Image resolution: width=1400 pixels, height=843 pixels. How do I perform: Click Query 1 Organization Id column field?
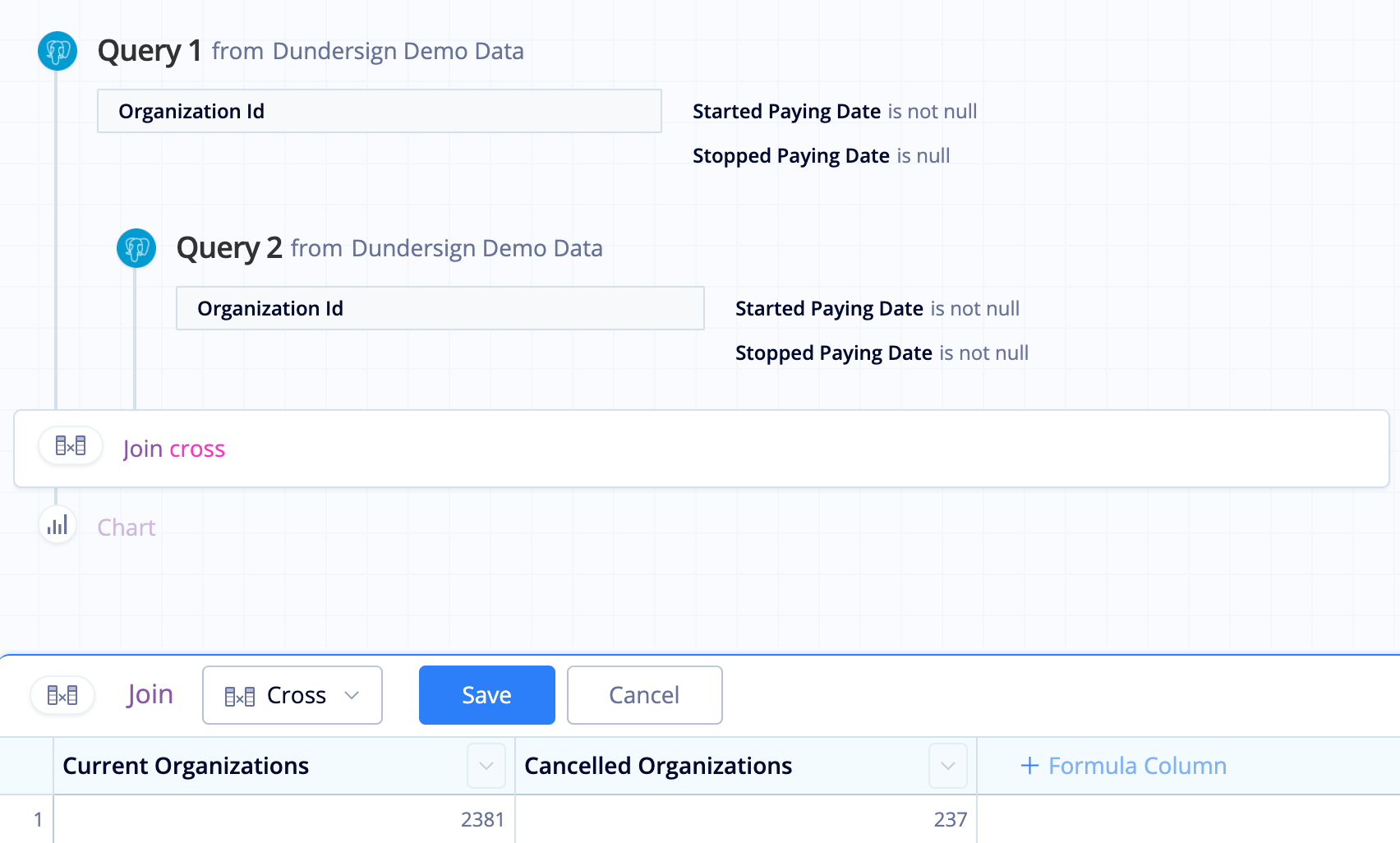tap(380, 111)
